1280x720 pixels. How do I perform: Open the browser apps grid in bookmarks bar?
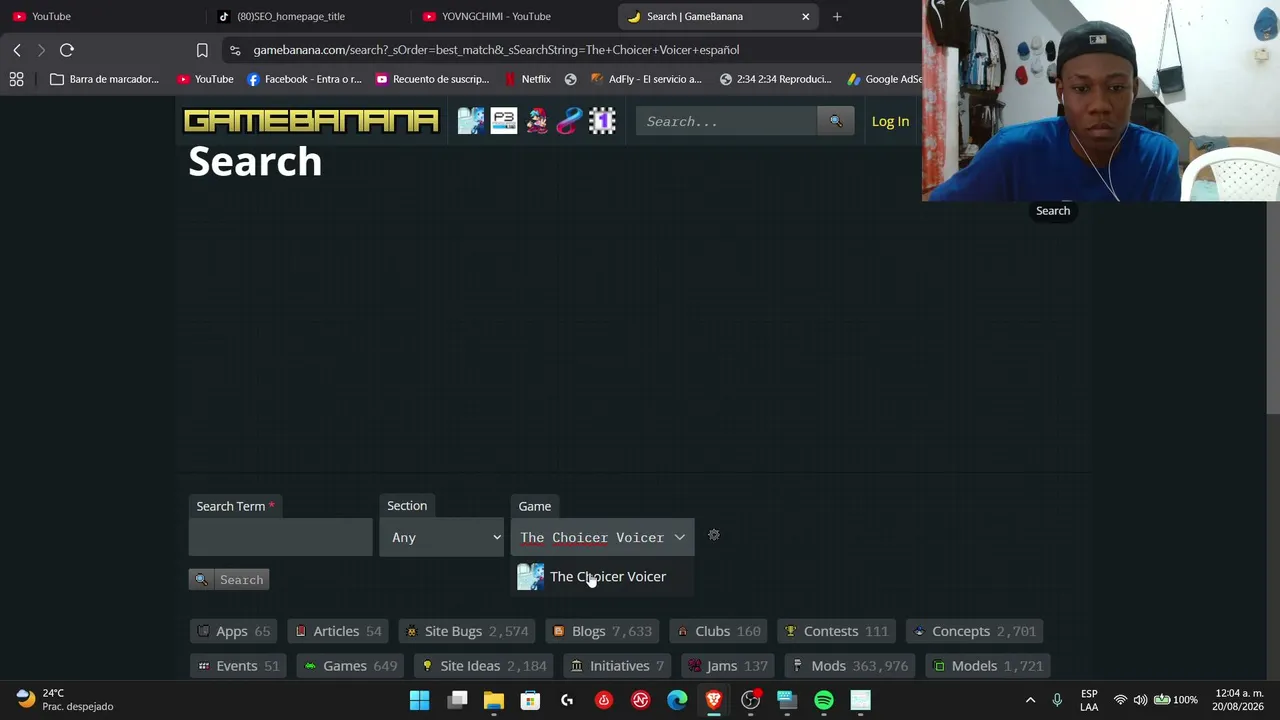(x=17, y=79)
